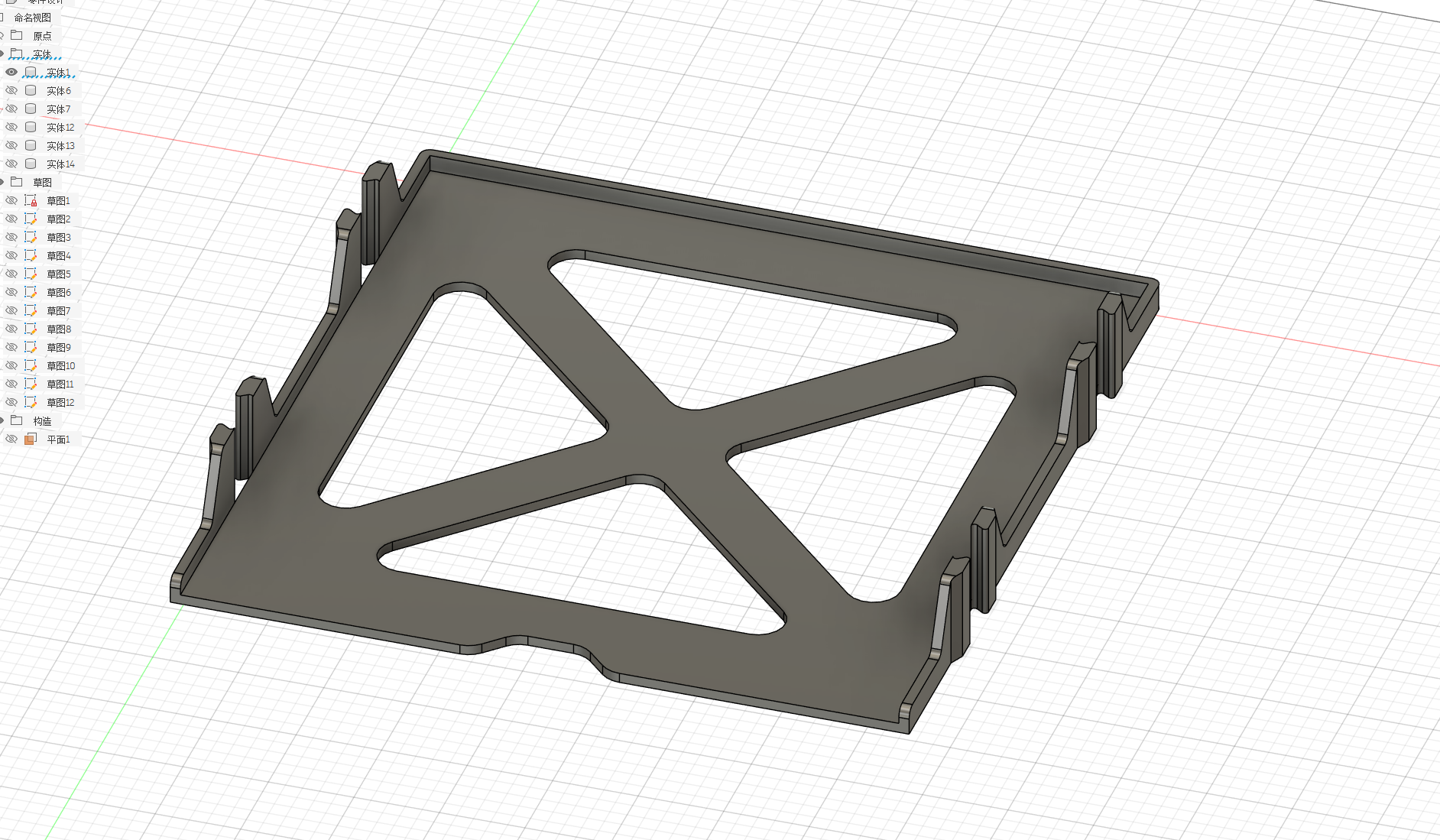
Task: Show 实体12 using its eye icon
Action: 11,127
